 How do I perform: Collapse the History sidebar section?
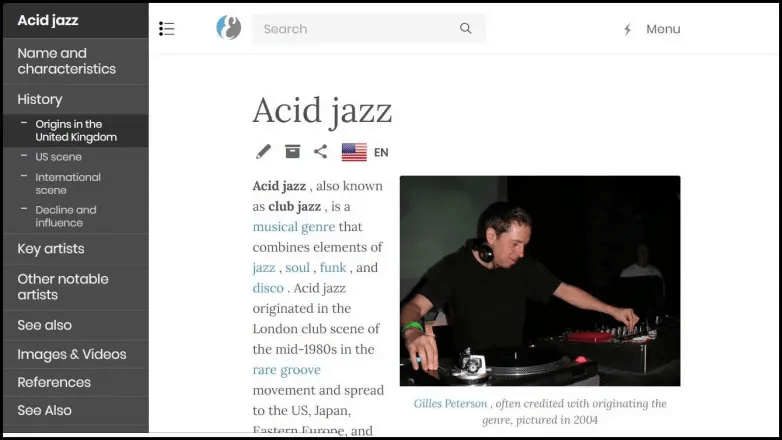pos(40,99)
